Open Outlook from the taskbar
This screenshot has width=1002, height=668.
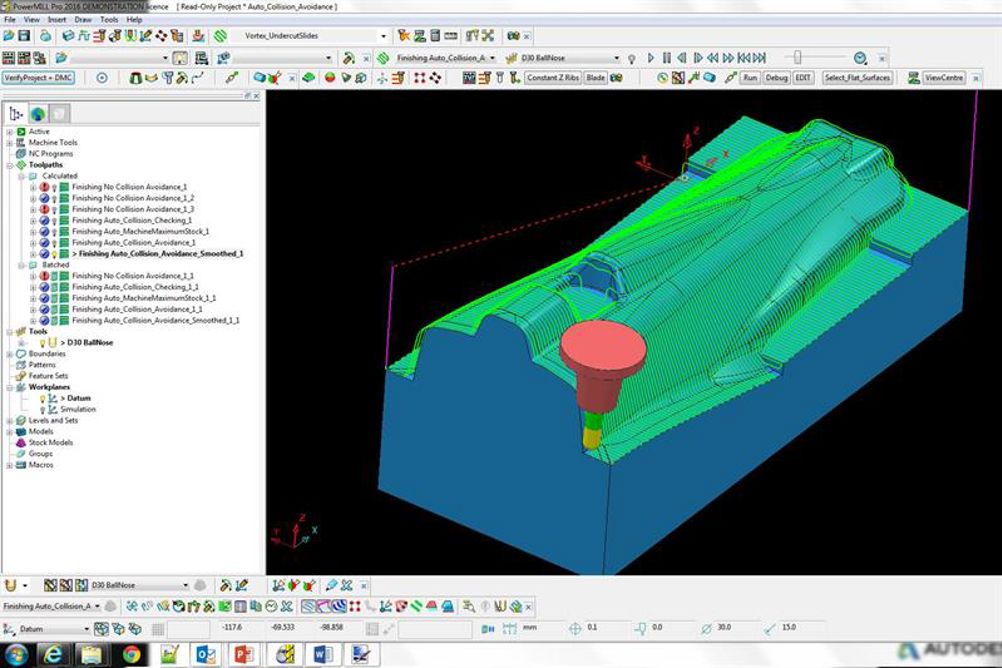pyautogui.click(x=206, y=655)
